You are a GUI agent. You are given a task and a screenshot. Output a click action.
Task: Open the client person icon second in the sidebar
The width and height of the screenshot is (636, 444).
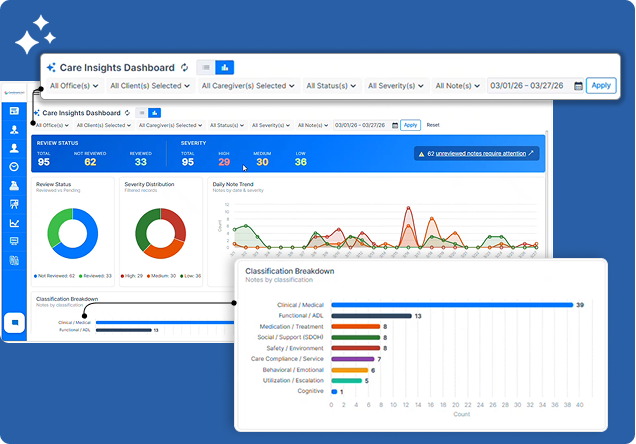(x=14, y=129)
